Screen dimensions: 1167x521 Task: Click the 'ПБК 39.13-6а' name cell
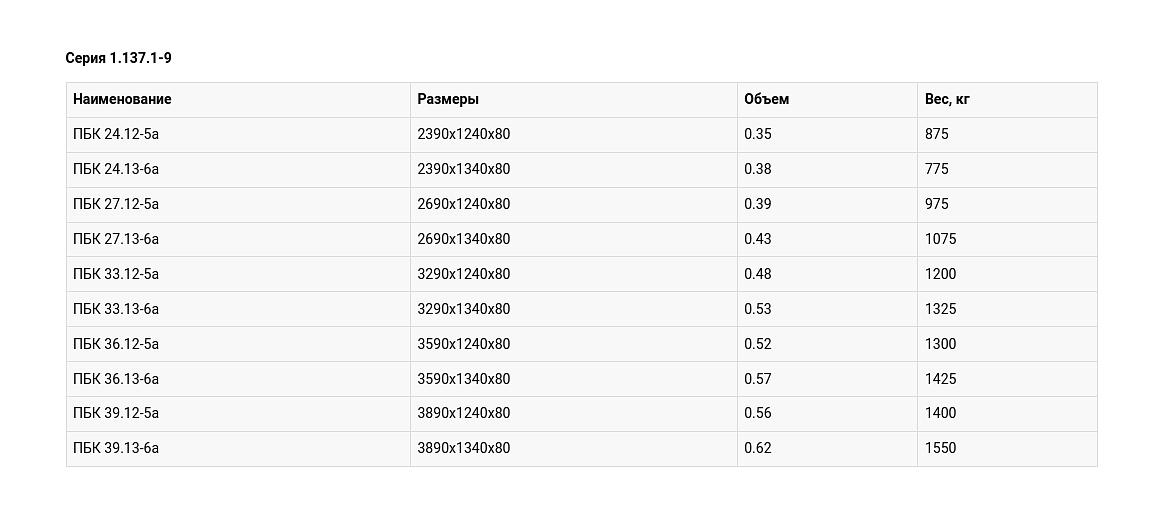pos(116,448)
